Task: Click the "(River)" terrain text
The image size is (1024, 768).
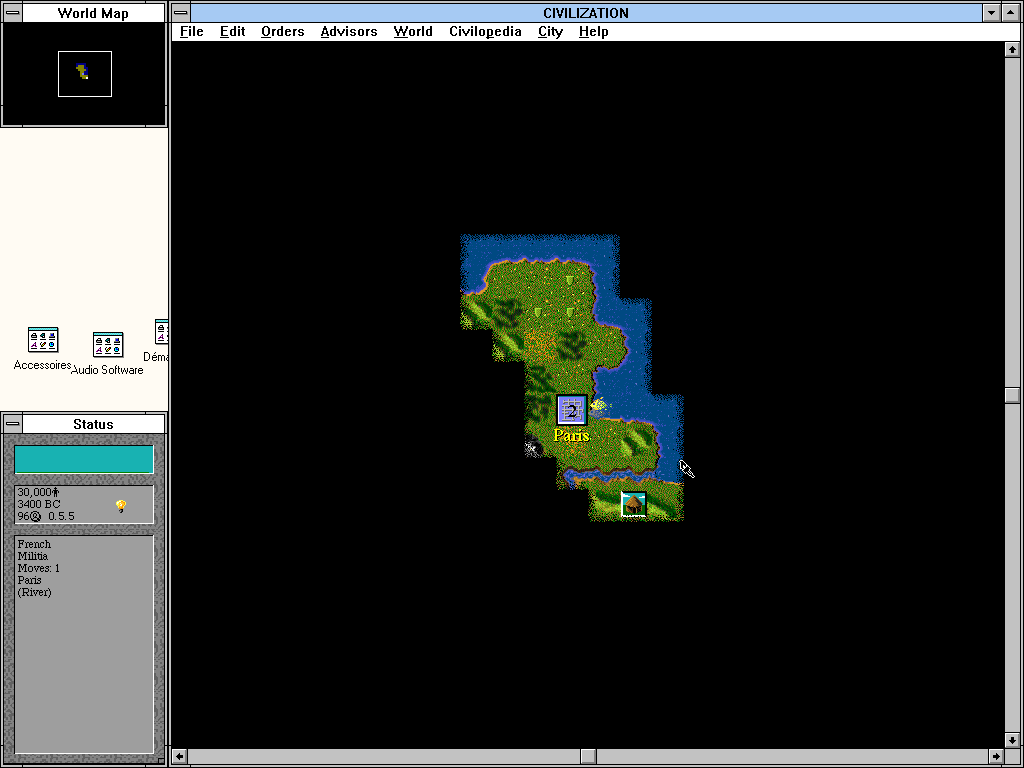Action: click(35, 592)
